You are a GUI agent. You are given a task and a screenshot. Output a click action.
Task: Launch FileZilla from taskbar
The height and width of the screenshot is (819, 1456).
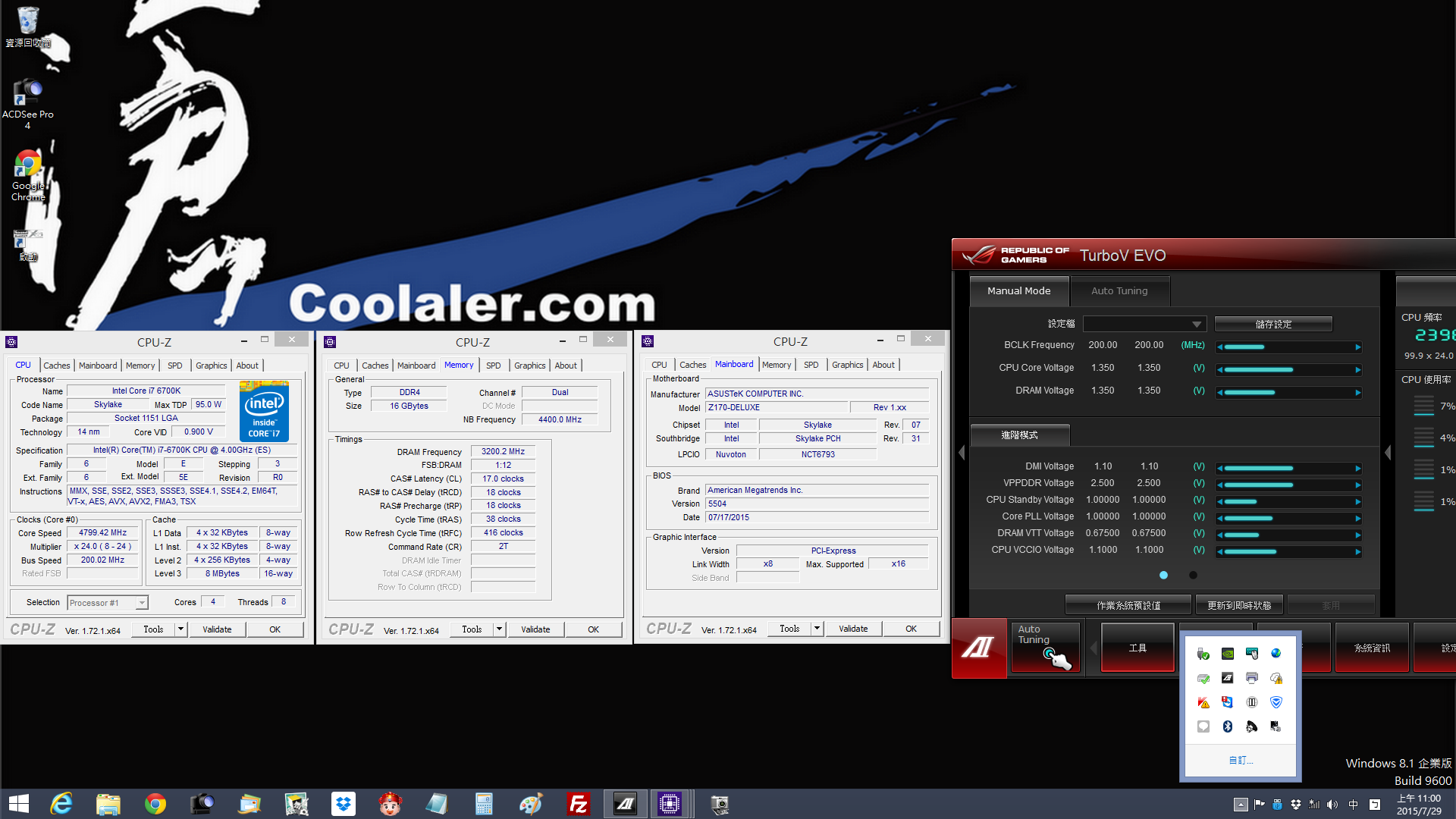pos(578,804)
